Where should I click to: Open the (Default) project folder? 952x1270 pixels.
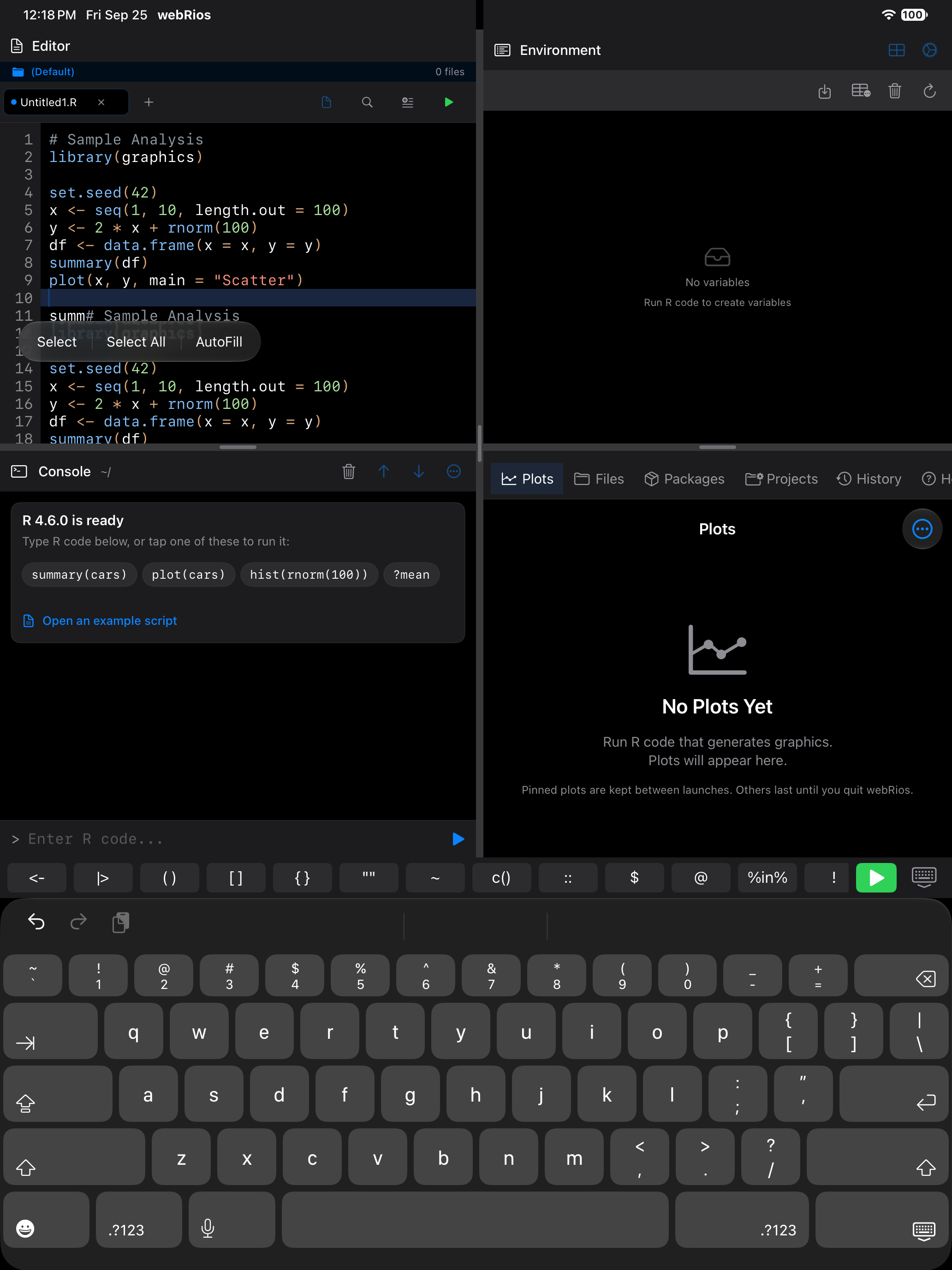(44, 72)
